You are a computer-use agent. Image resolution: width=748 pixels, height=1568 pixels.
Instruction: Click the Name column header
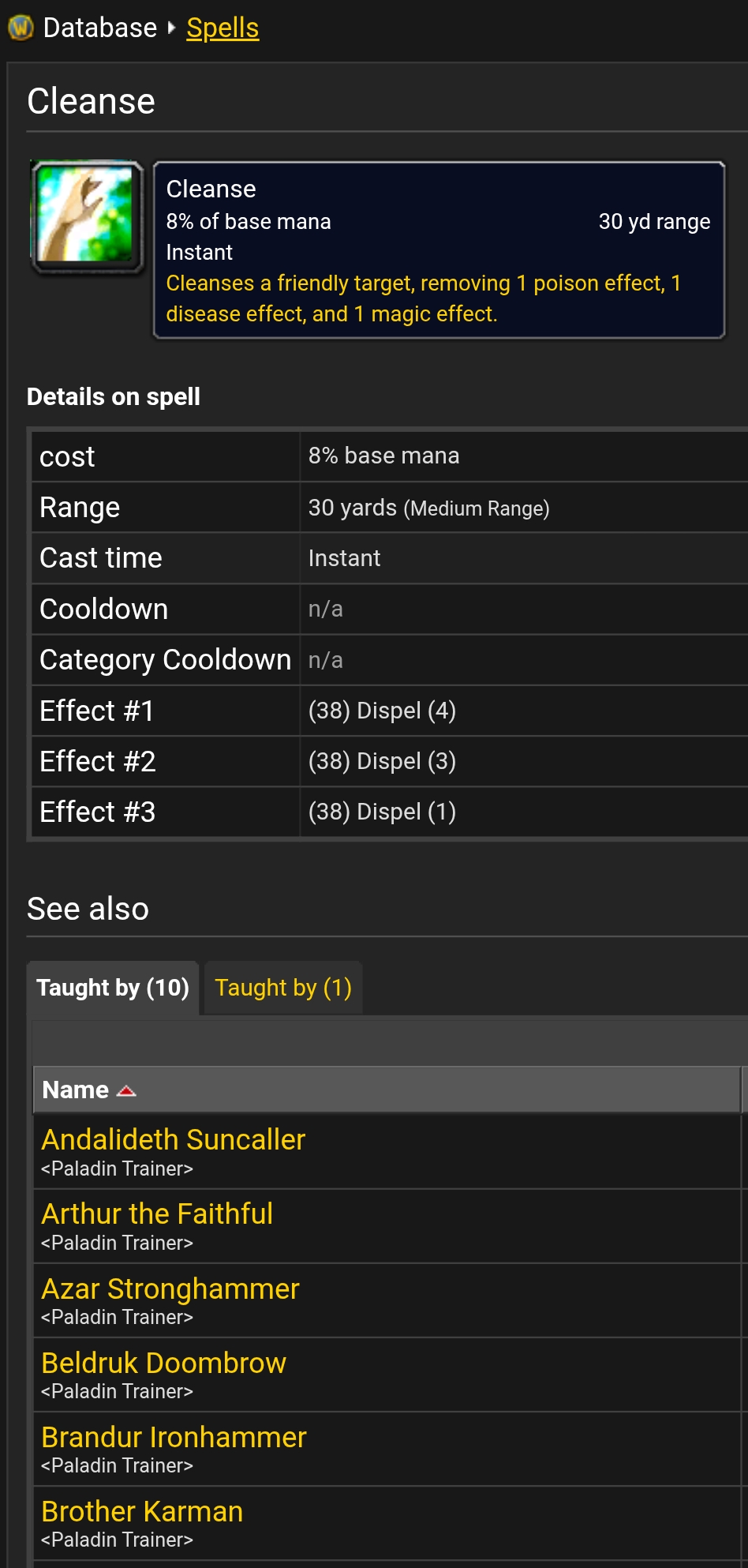point(387,1090)
